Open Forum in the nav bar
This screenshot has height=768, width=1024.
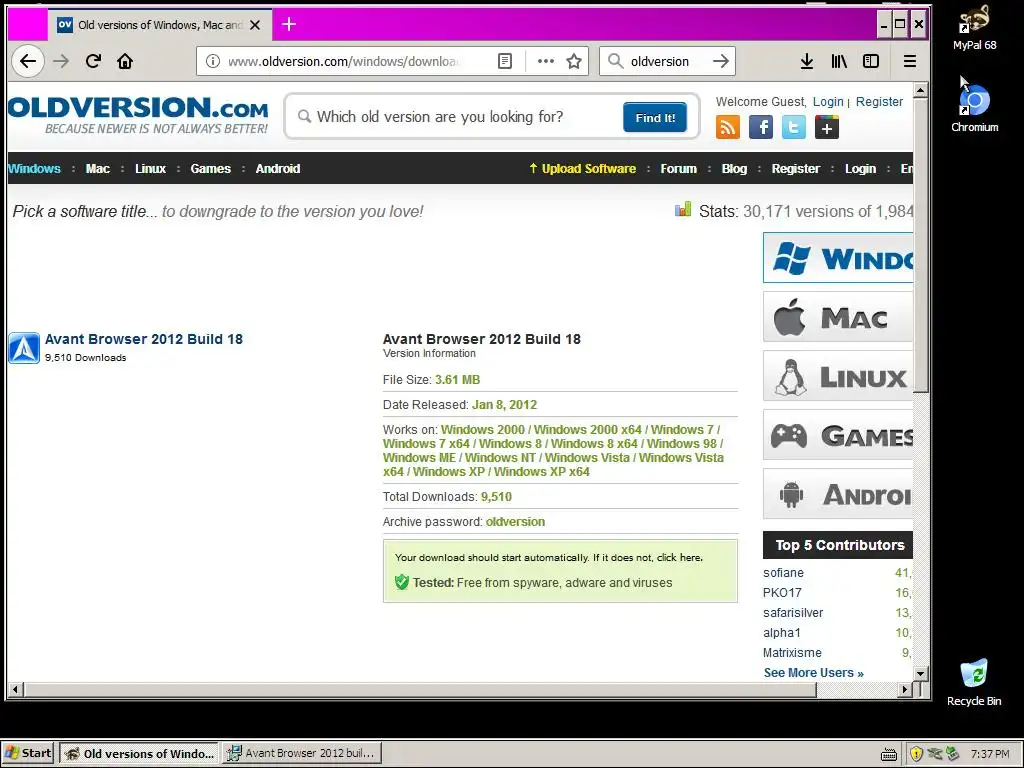point(679,168)
